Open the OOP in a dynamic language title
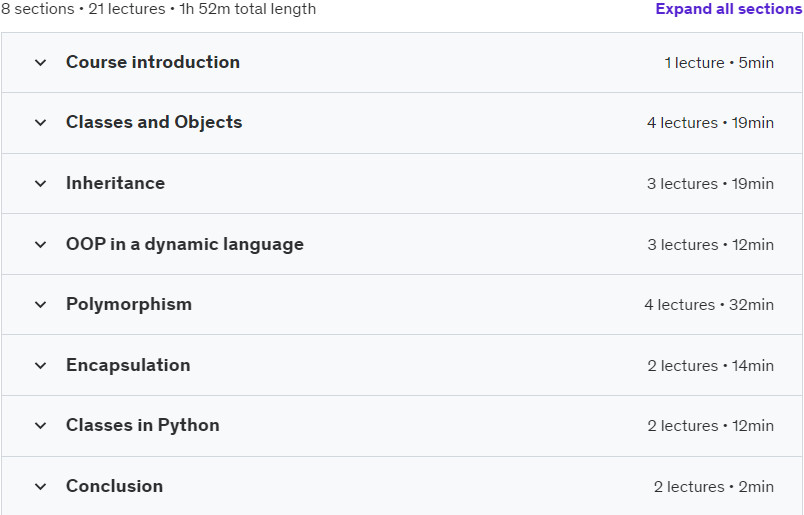Image resolution: width=804 pixels, height=515 pixels. click(x=185, y=244)
